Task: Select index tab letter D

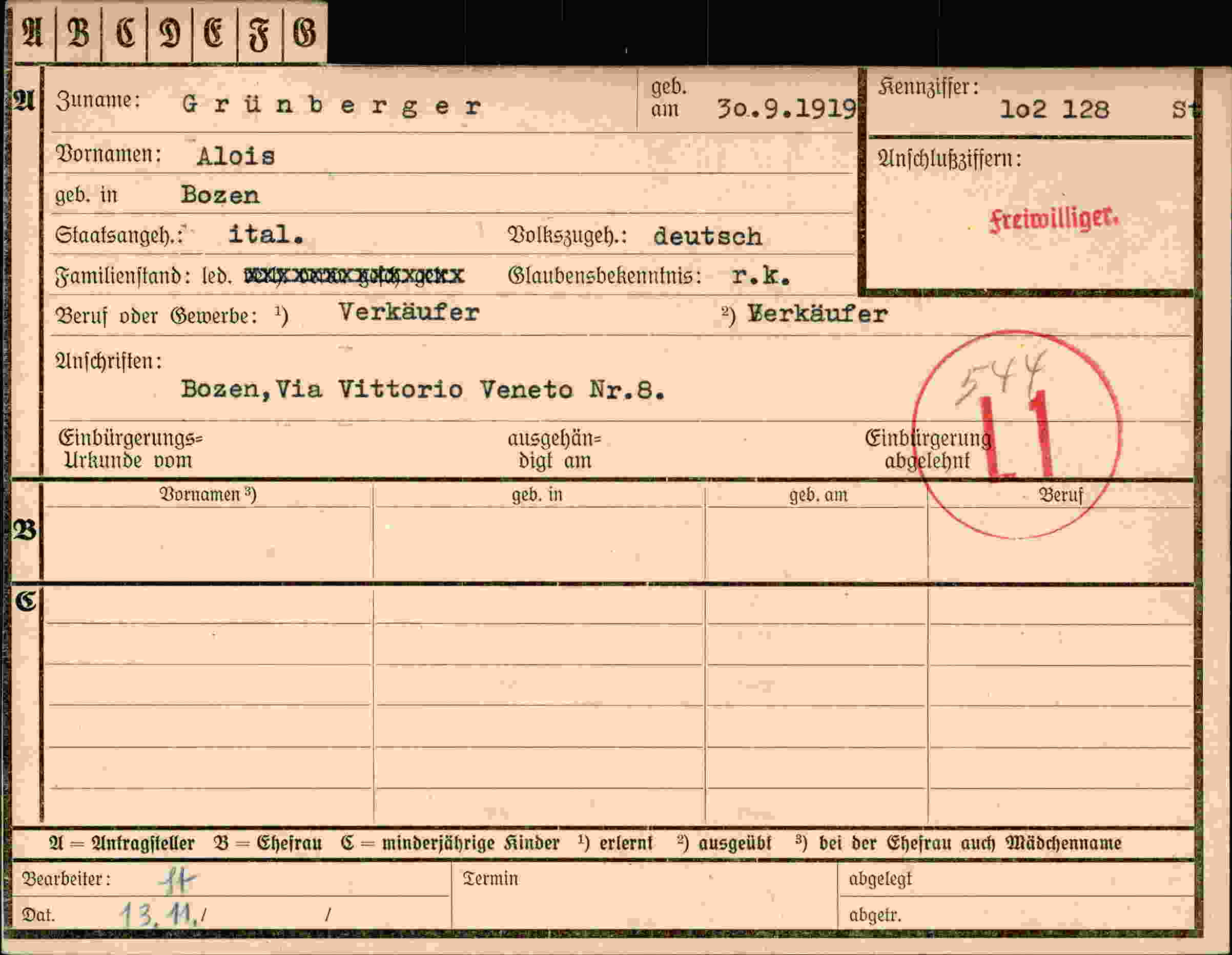Action: 169,32
